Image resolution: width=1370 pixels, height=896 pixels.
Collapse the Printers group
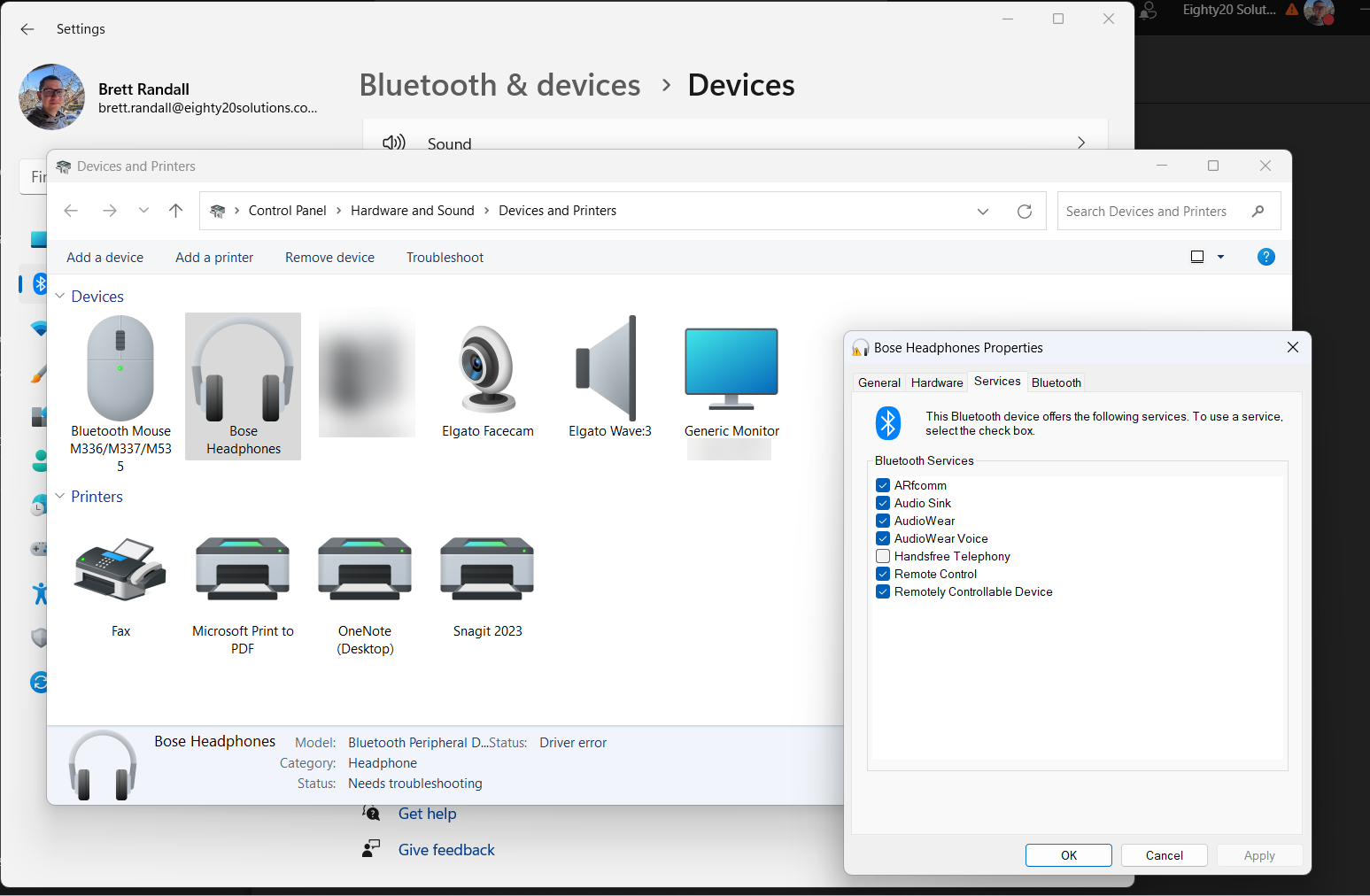click(x=60, y=496)
